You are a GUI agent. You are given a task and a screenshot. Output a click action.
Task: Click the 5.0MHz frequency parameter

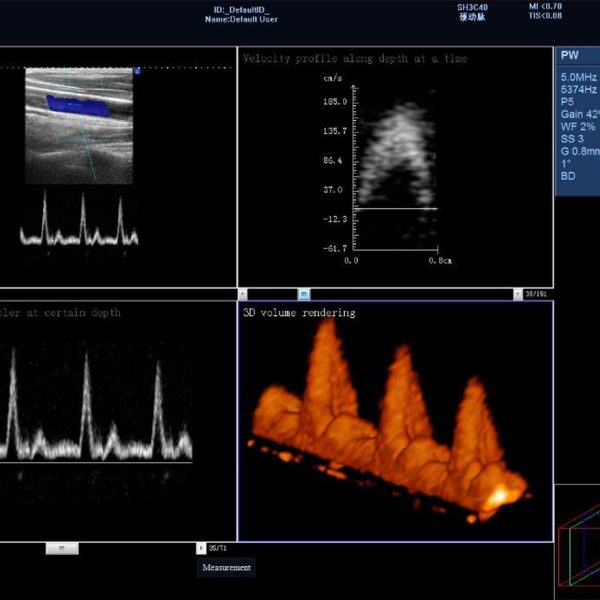(579, 77)
